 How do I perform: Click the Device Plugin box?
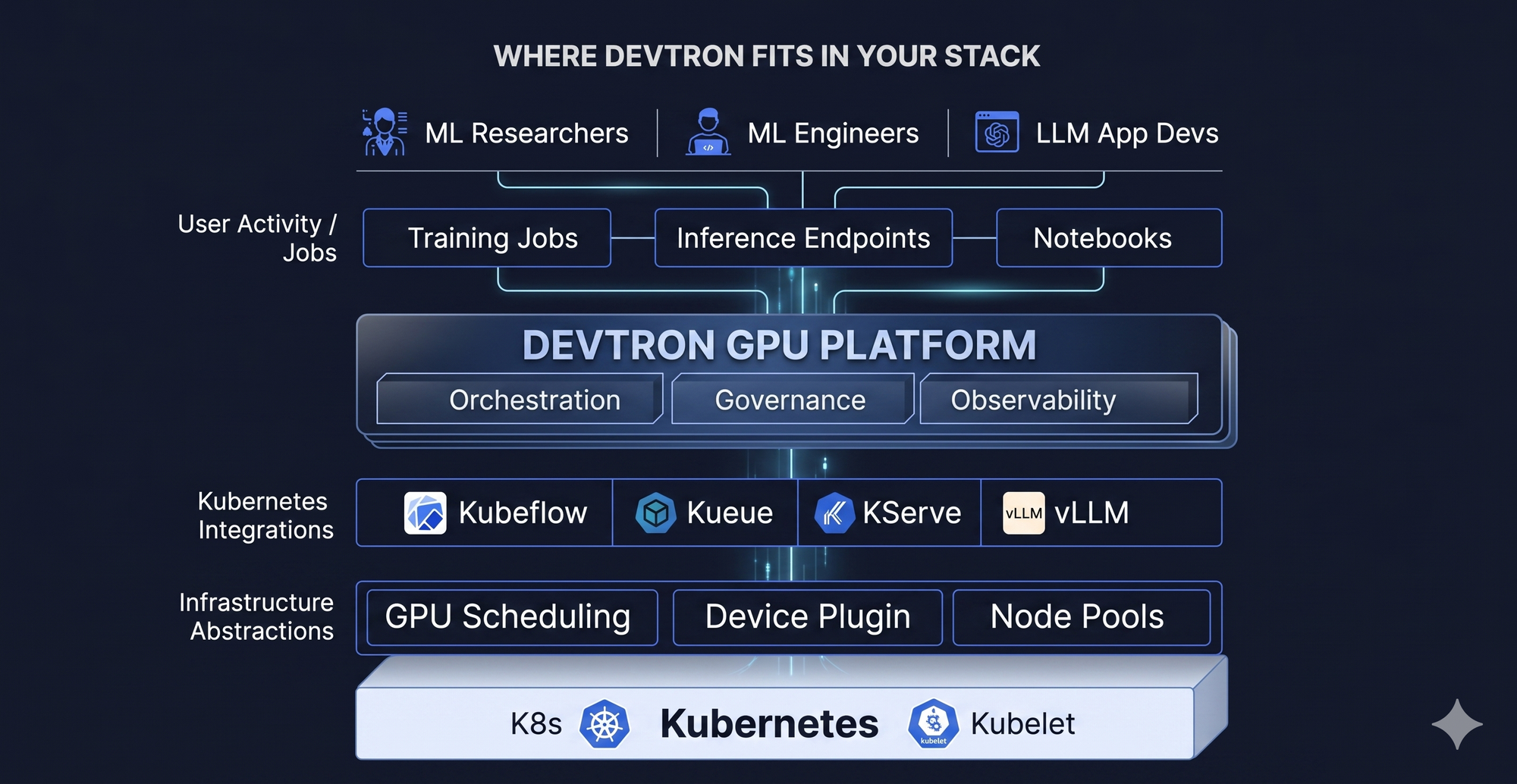(808, 617)
